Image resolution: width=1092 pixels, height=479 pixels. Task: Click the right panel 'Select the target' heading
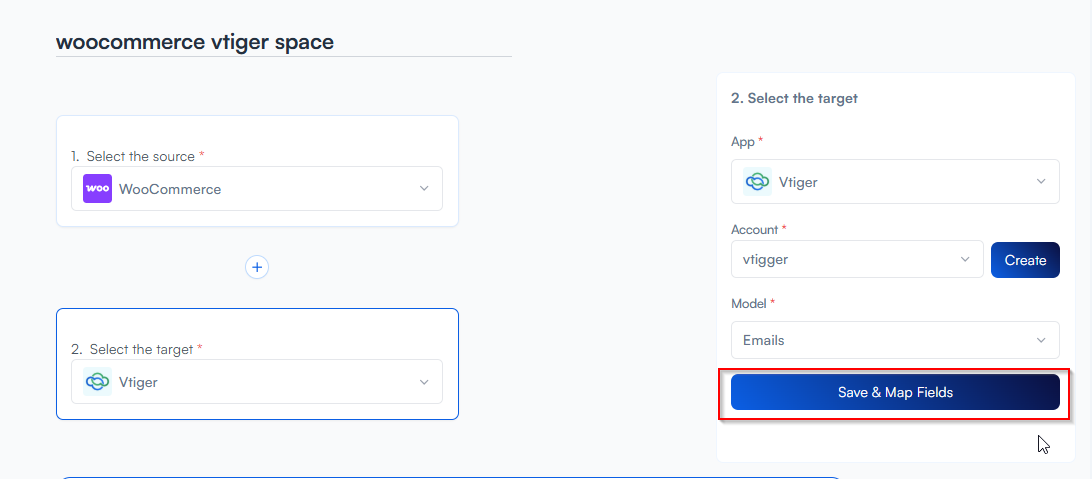coord(794,98)
